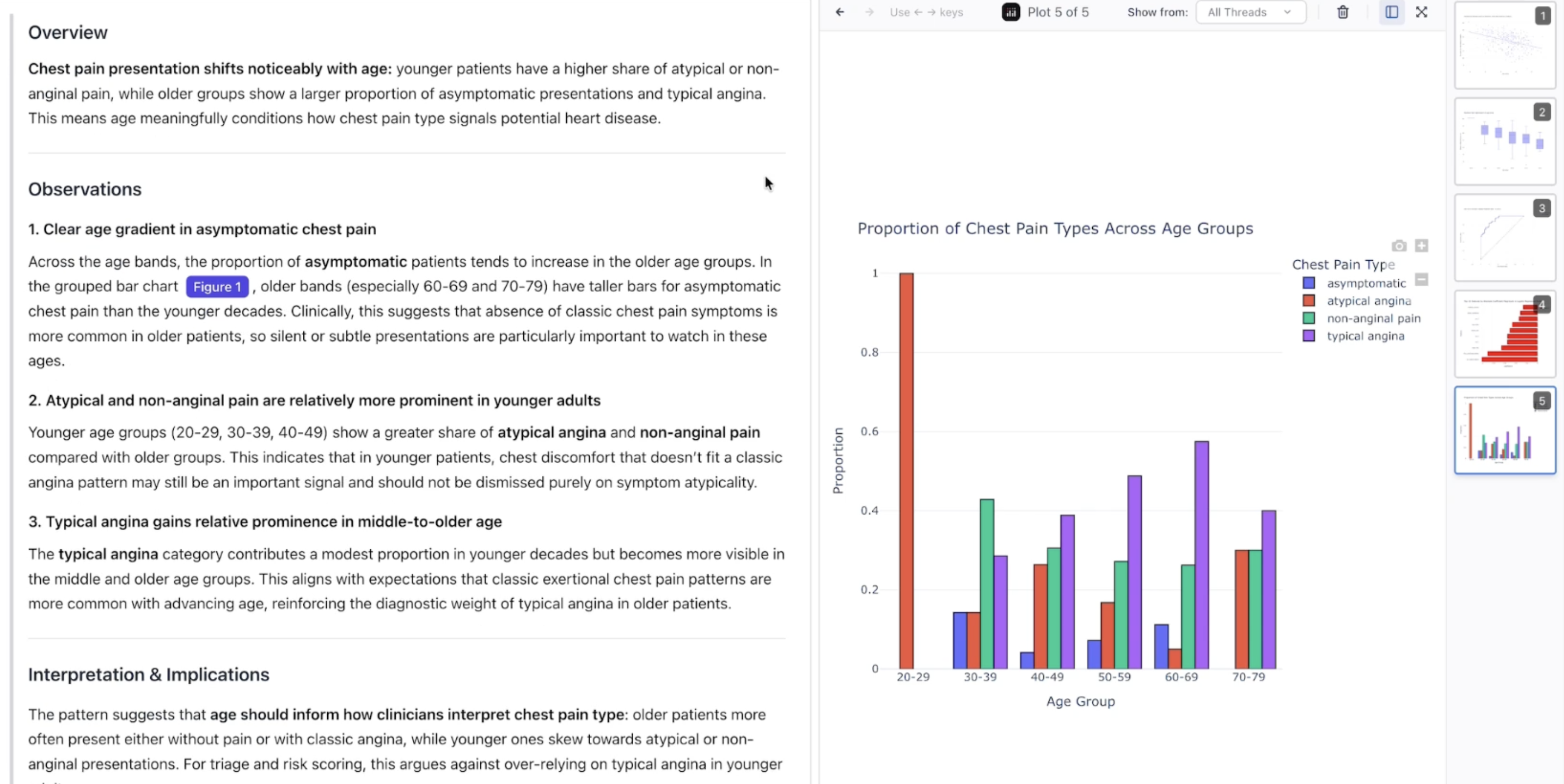Click the Figure 1 reference link
The height and width of the screenshot is (784, 1564).
[x=217, y=286]
